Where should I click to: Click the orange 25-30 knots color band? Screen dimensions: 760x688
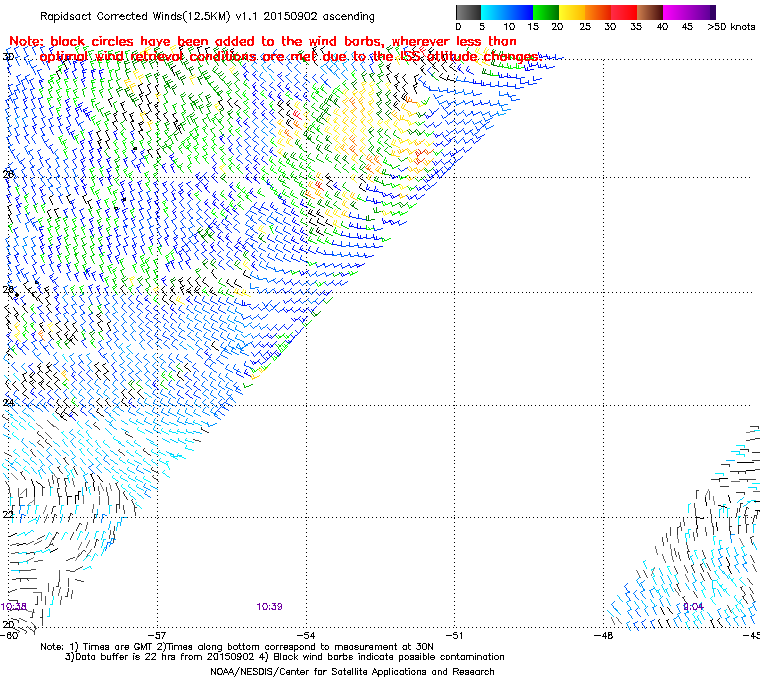click(598, 12)
